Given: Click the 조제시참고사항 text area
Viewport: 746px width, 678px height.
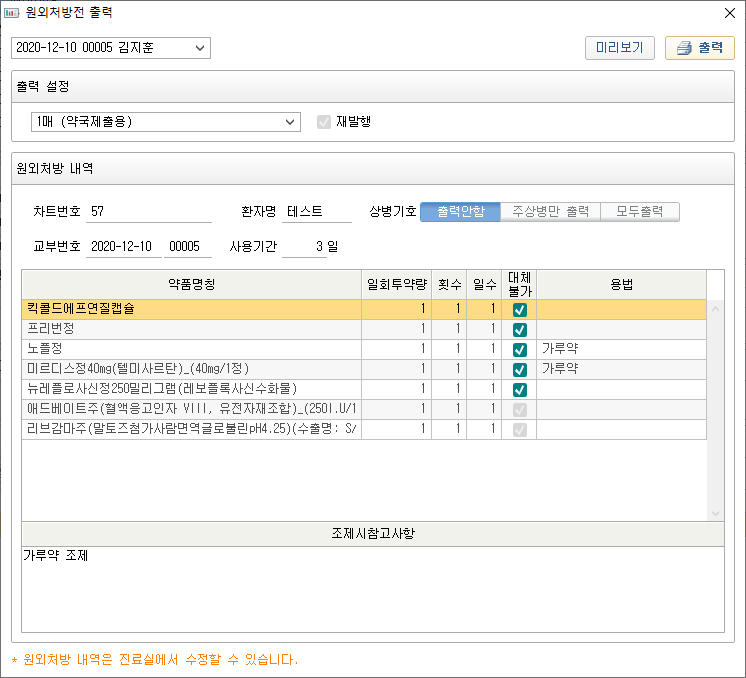Looking at the screenshot, I should point(372,589).
